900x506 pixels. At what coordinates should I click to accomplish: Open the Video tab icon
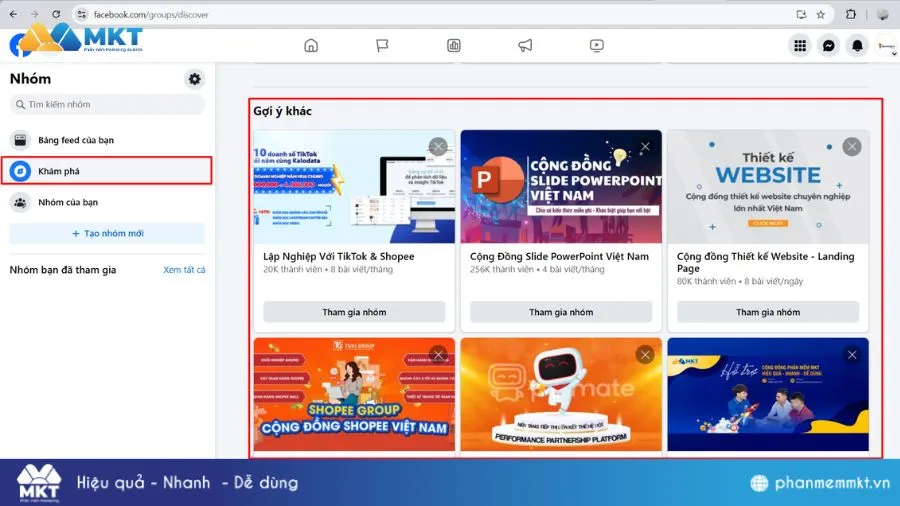coord(596,45)
